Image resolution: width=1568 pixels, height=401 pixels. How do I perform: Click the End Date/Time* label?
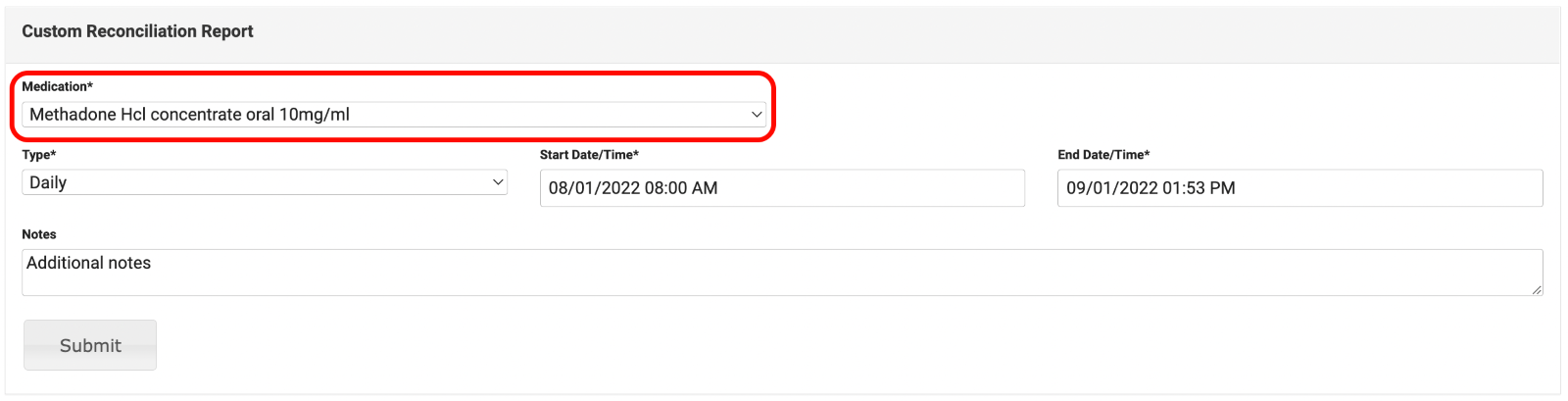1103,155
